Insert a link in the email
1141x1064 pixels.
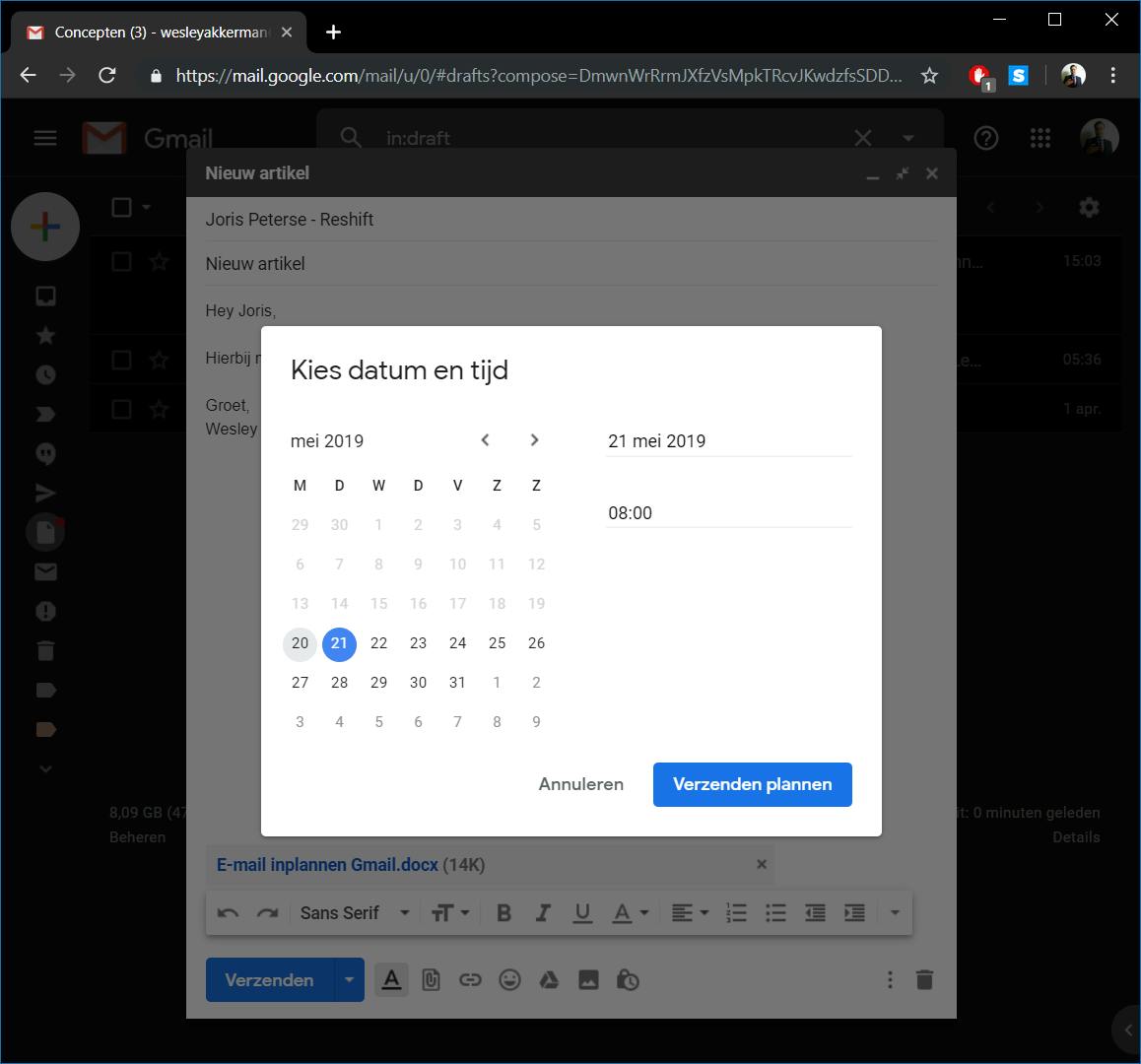pyautogui.click(x=470, y=980)
